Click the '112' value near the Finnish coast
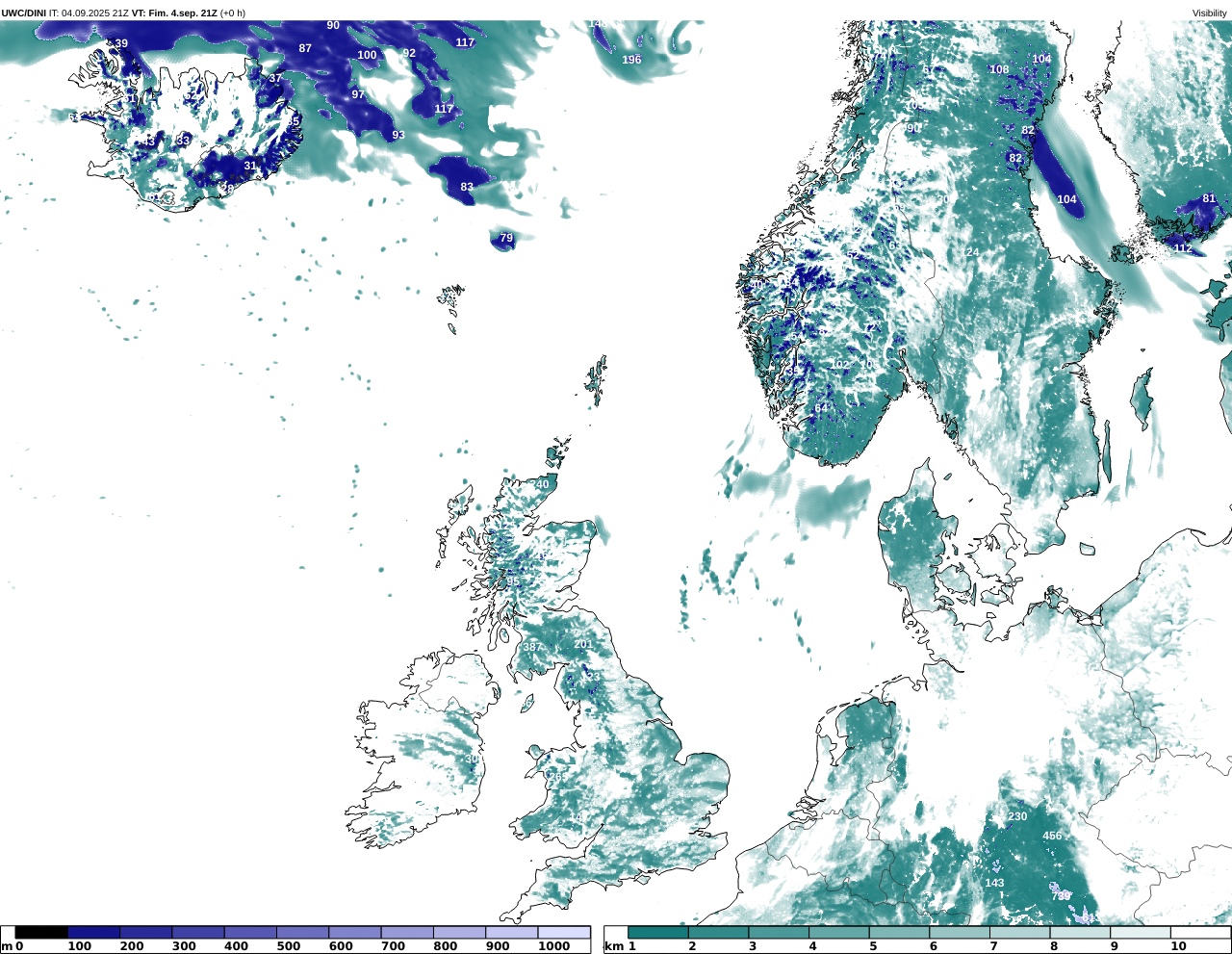Screen dimensions: 1232x954 pos(1183,248)
